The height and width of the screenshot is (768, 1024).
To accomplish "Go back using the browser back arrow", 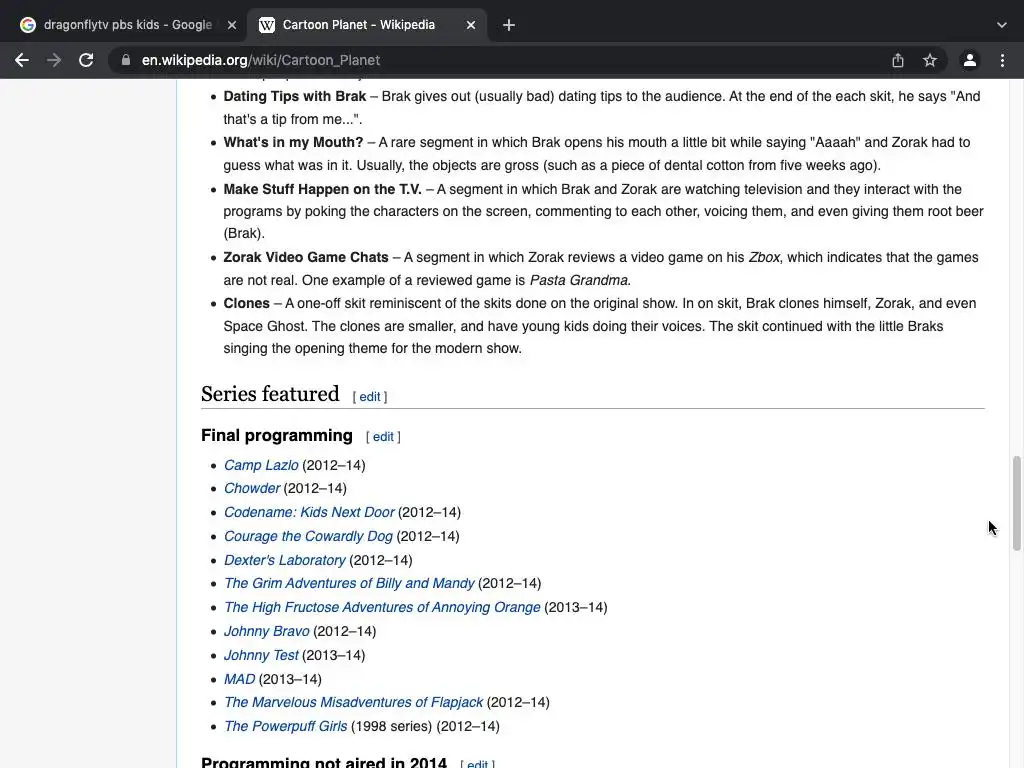I will click(22, 60).
